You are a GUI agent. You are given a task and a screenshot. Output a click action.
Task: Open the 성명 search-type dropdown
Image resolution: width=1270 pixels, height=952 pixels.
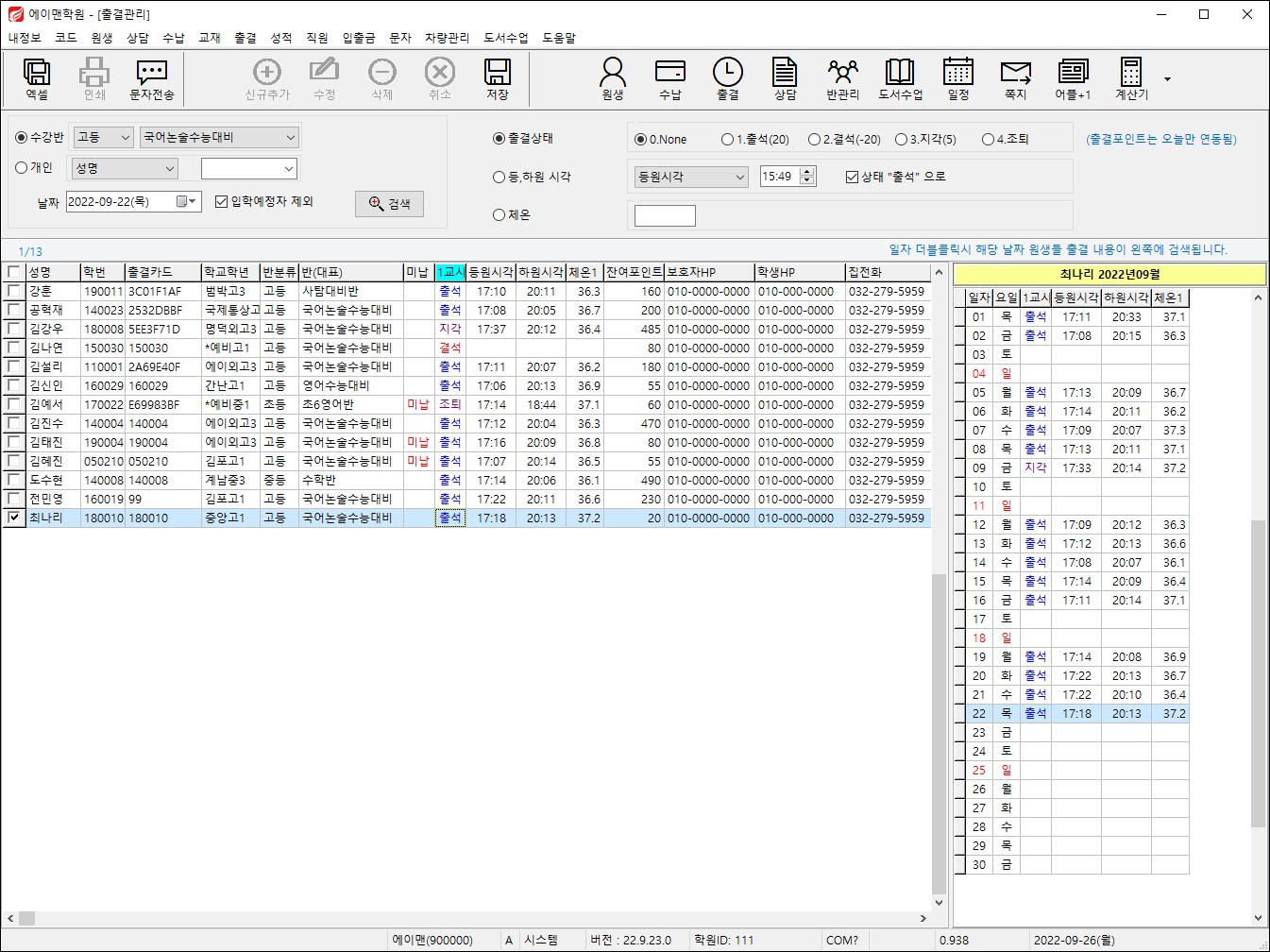(x=125, y=168)
